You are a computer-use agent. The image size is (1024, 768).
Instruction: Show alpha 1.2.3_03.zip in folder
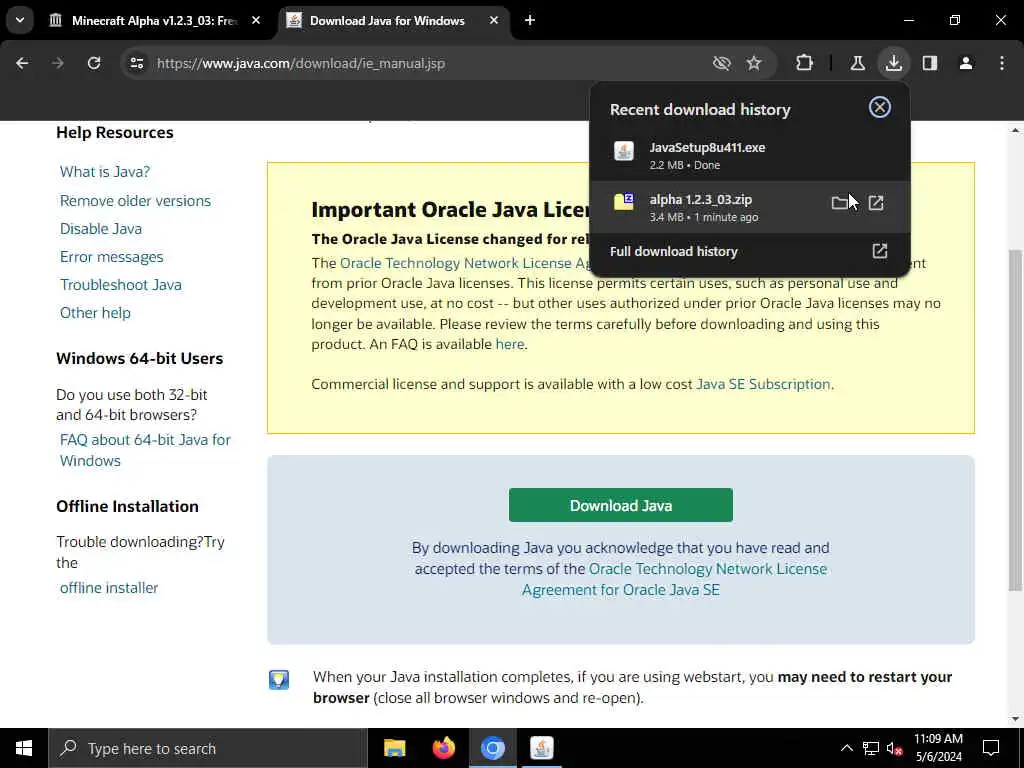point(839,203)
